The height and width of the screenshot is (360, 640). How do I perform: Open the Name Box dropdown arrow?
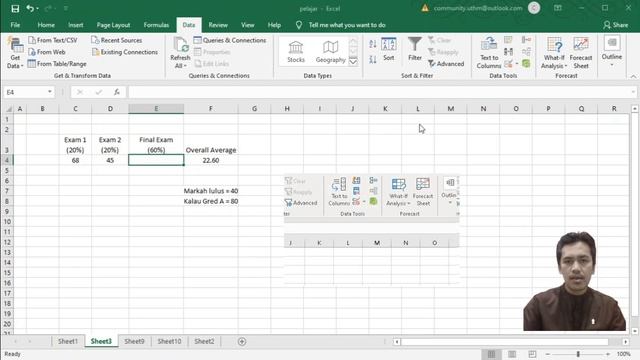[49, 92]
